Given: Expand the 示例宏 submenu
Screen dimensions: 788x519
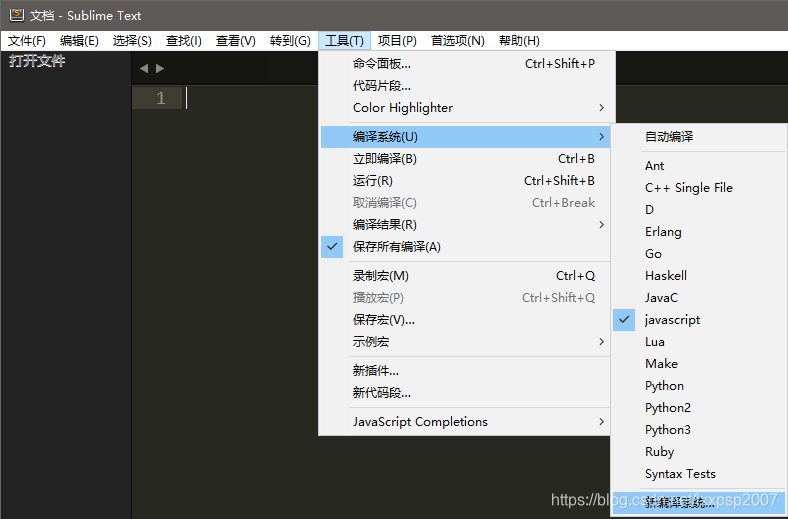Looking at the screenshot, I should (x=465, y=342).
